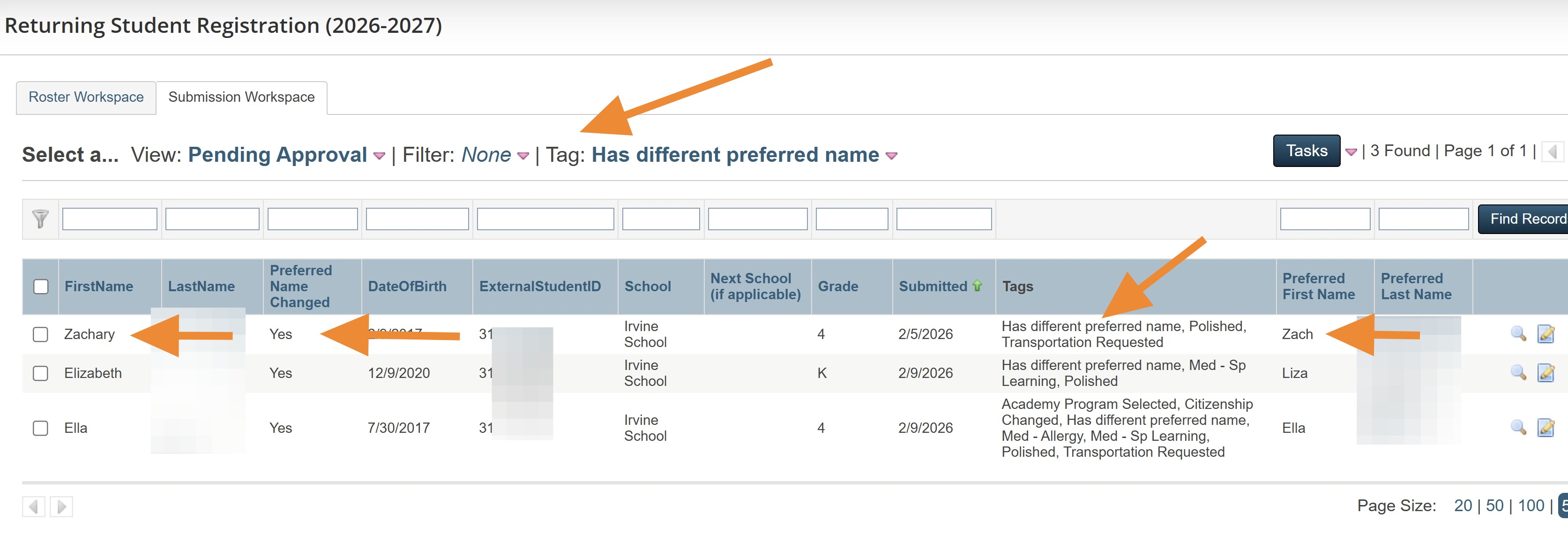
Task: Tick the checkbox for Ella's row
Action: point(41,428)
